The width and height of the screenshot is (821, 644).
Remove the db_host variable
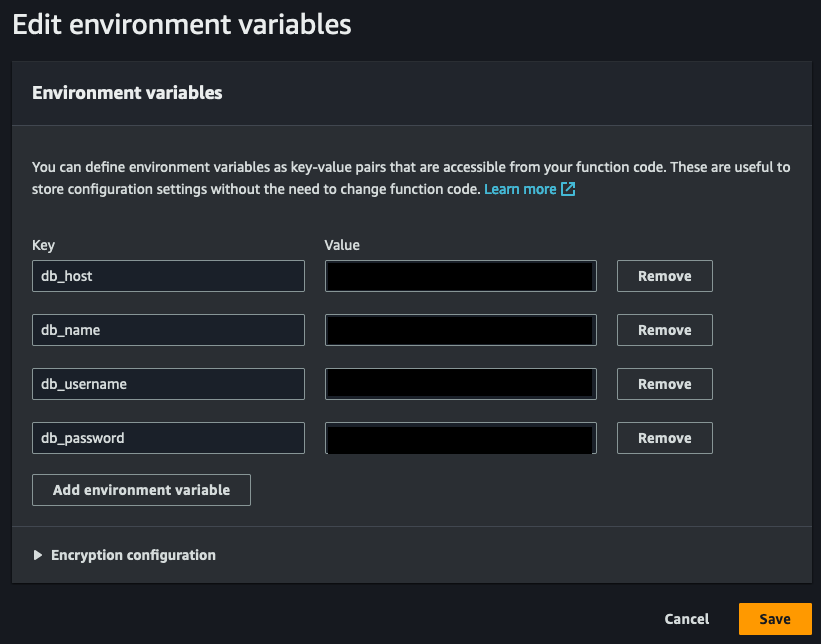[x=664, y=276]
